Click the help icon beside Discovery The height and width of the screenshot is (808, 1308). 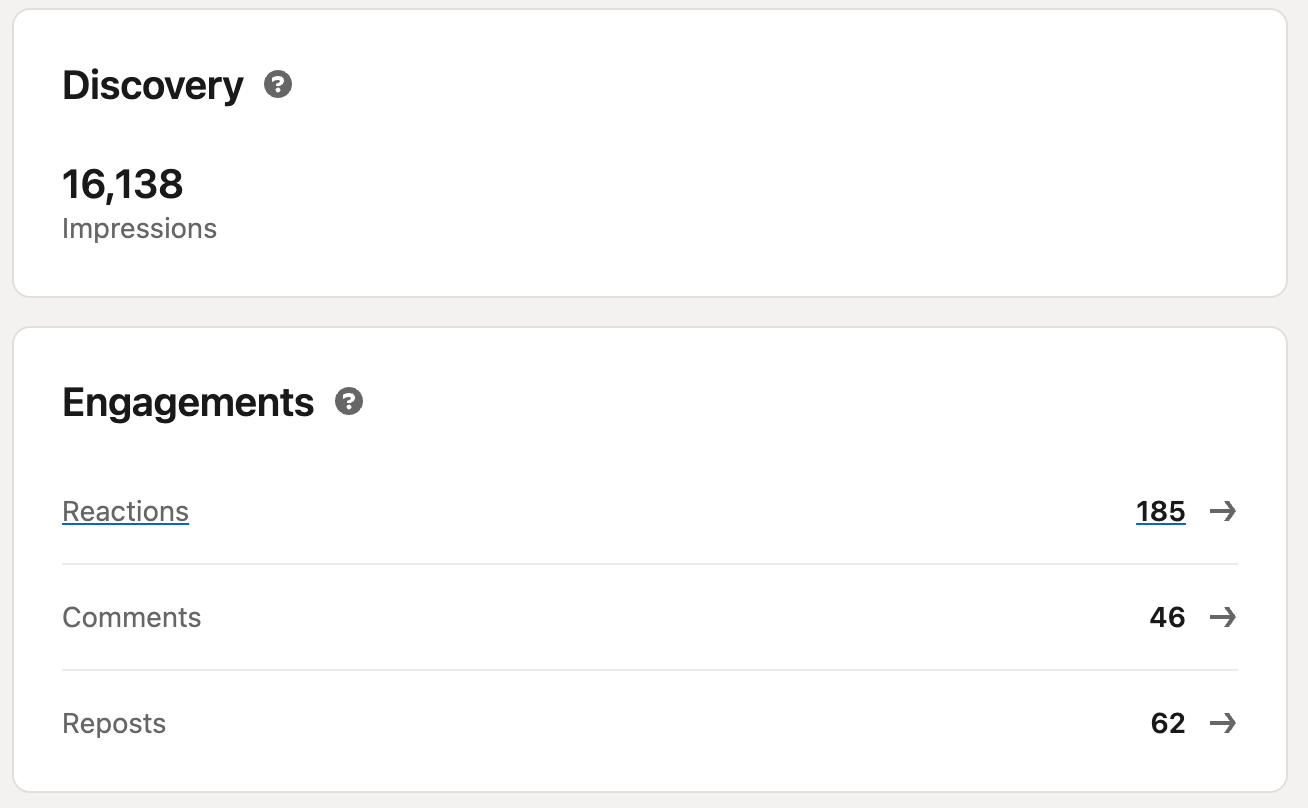[278, 85]
